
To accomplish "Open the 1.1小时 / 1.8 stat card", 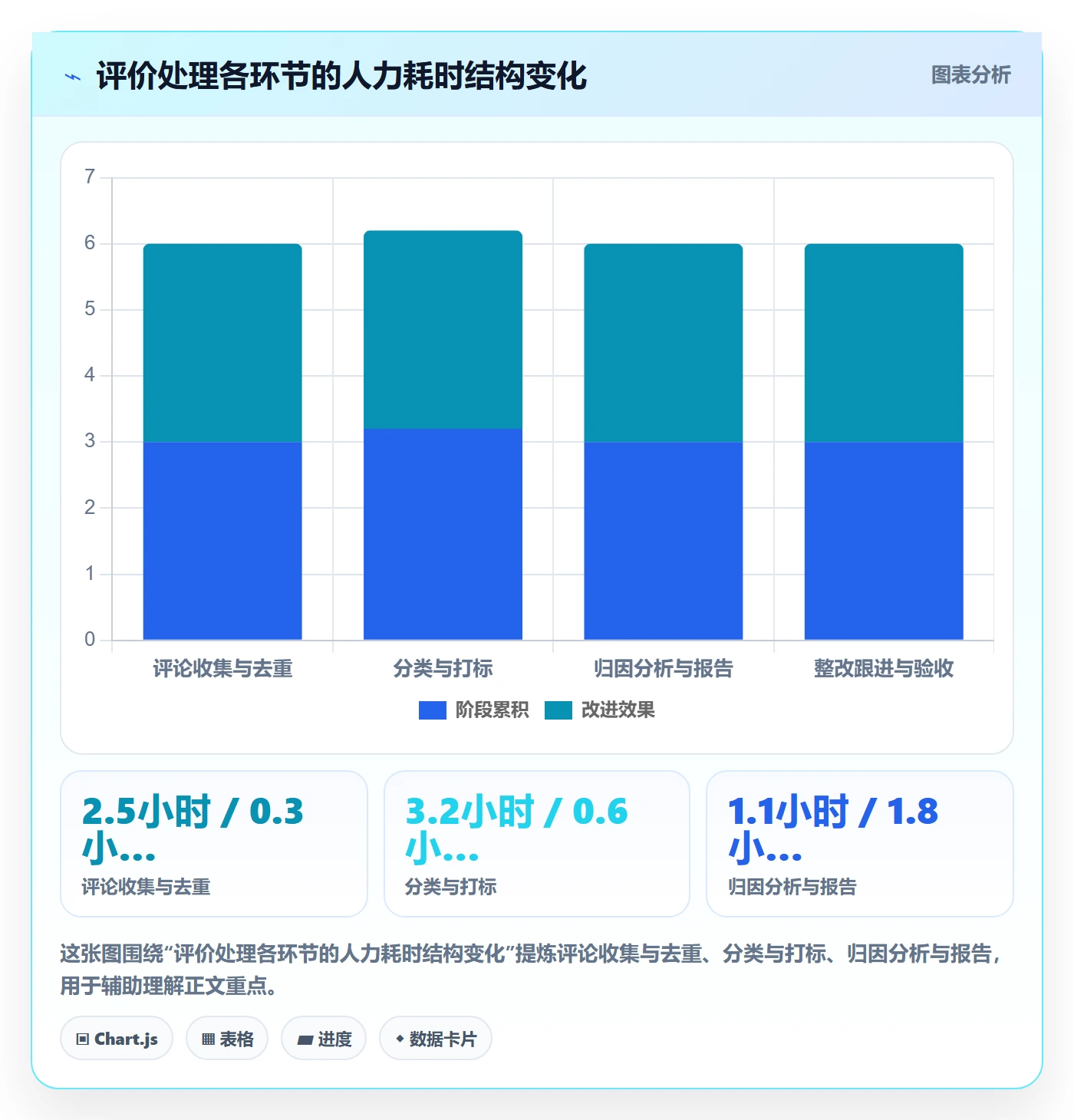I will [860, 844].
